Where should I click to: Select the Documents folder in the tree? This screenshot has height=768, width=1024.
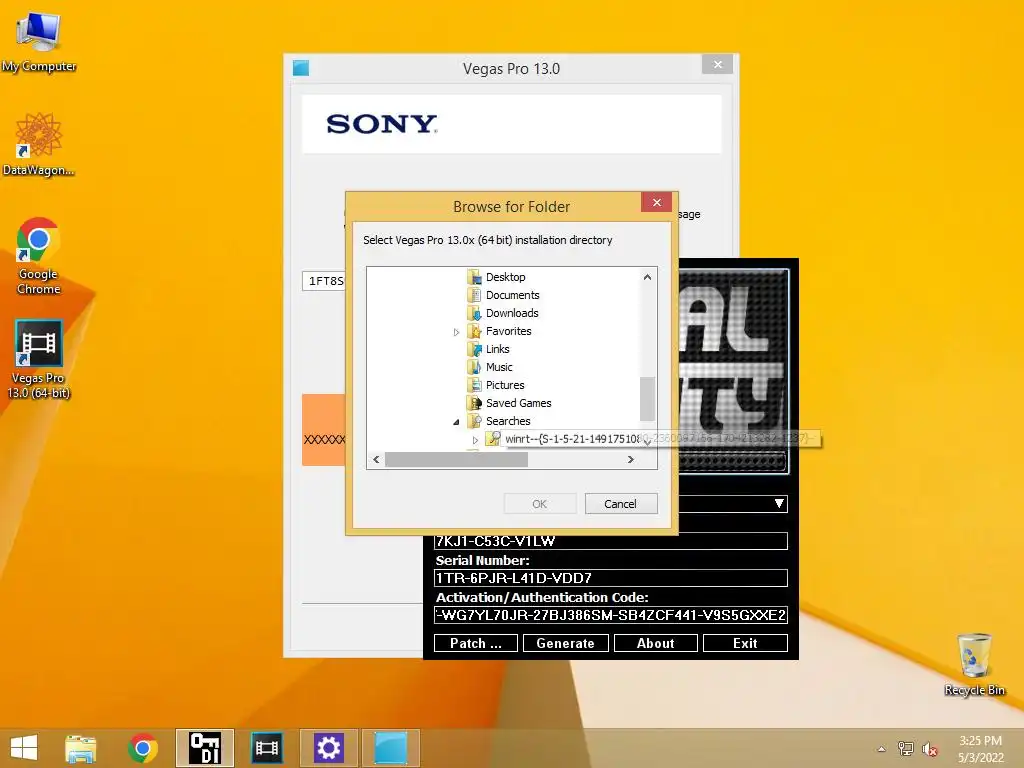[x=513, y=295]
